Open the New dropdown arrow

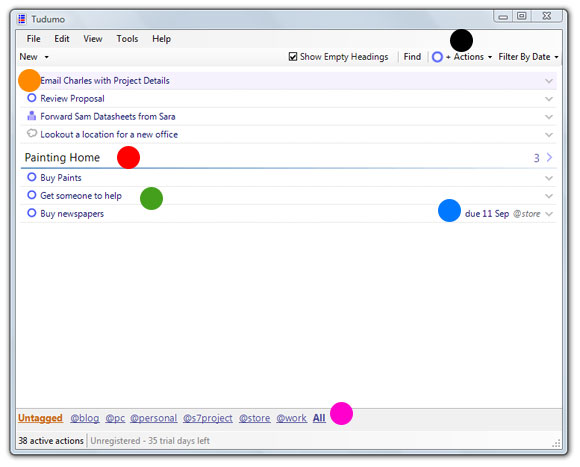click(x=47, y=57)
